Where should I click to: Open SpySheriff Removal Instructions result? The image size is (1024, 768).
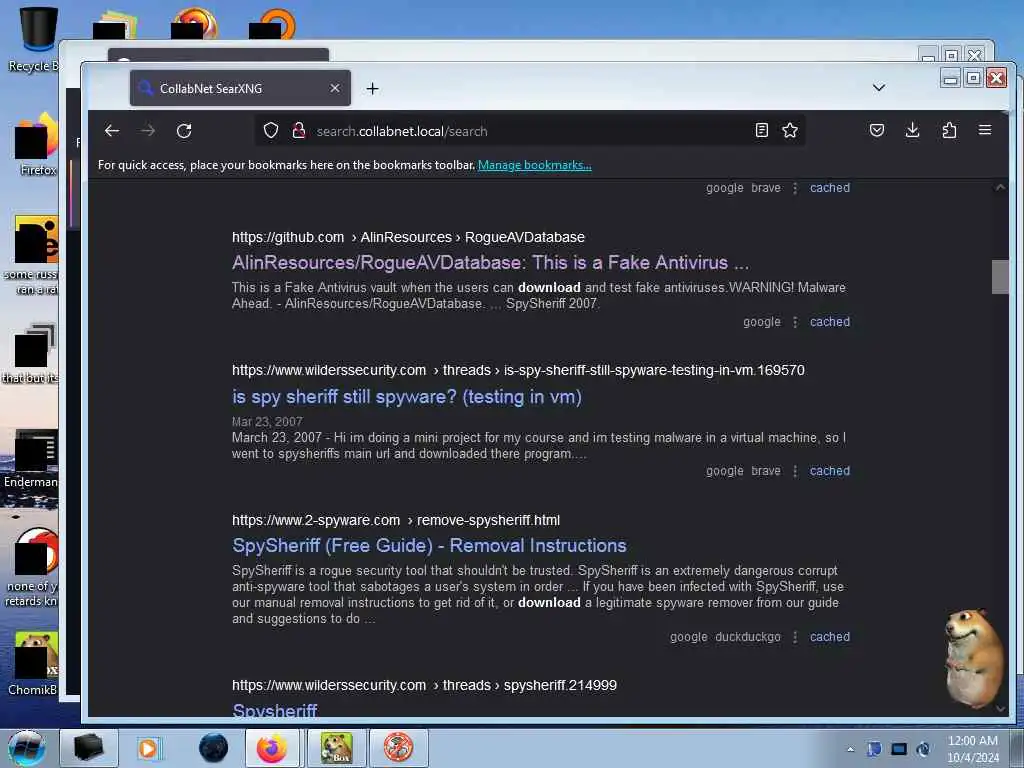tap(429, 545)
